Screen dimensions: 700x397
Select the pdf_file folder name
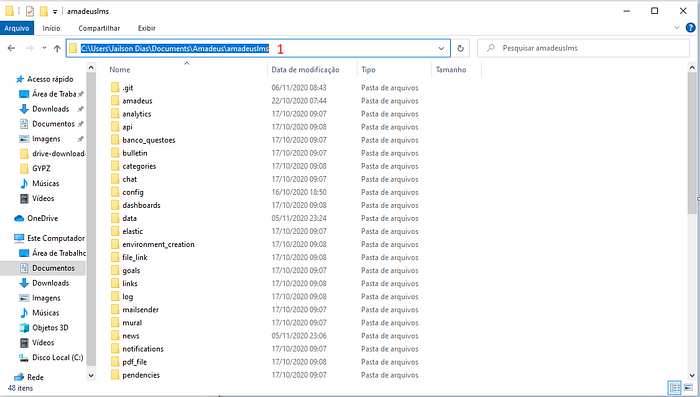[x=134, y=362]
